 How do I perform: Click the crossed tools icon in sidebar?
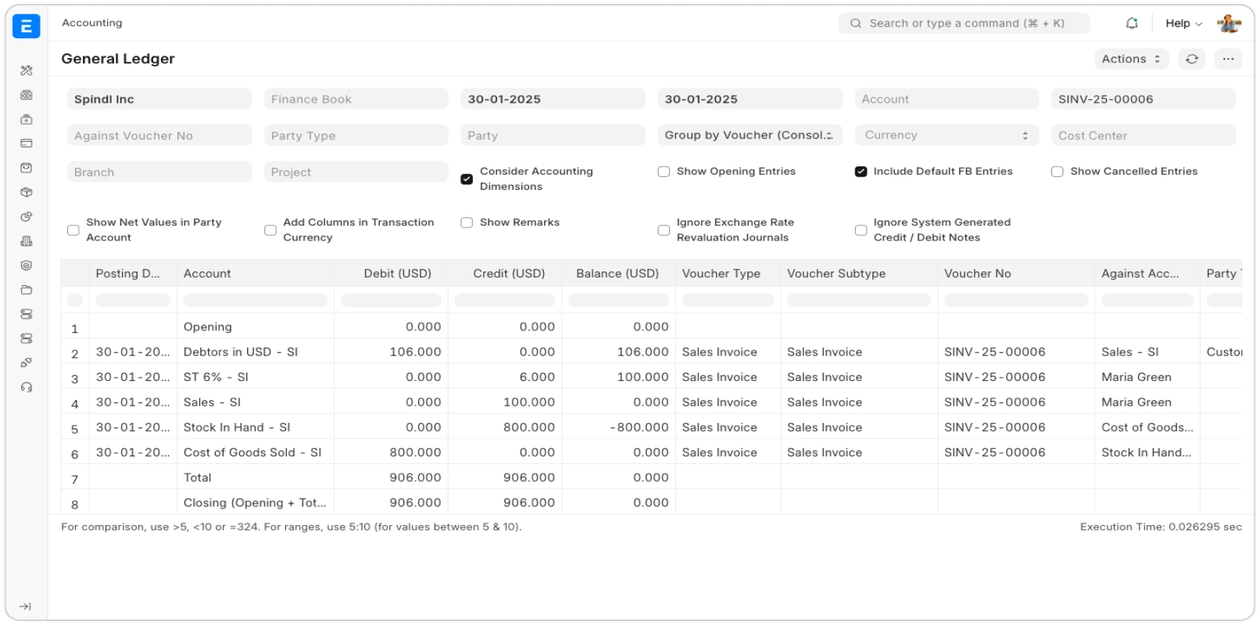[27, 71]
